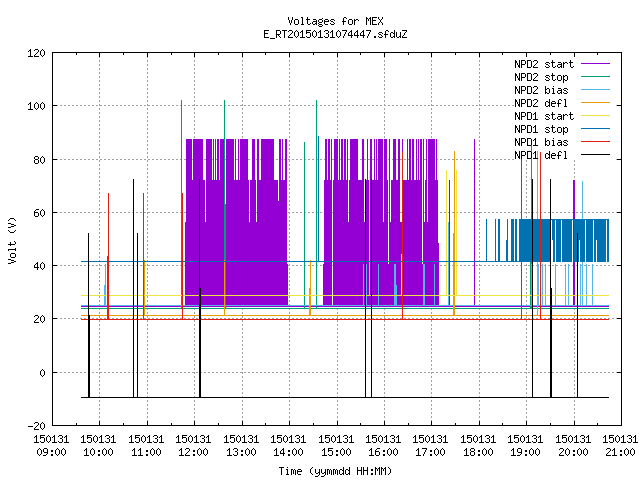The height and width of the screenshot is (480, 640).
Task: Click the 'Voltages for MEX' chart title
Action: coord(335,21)
